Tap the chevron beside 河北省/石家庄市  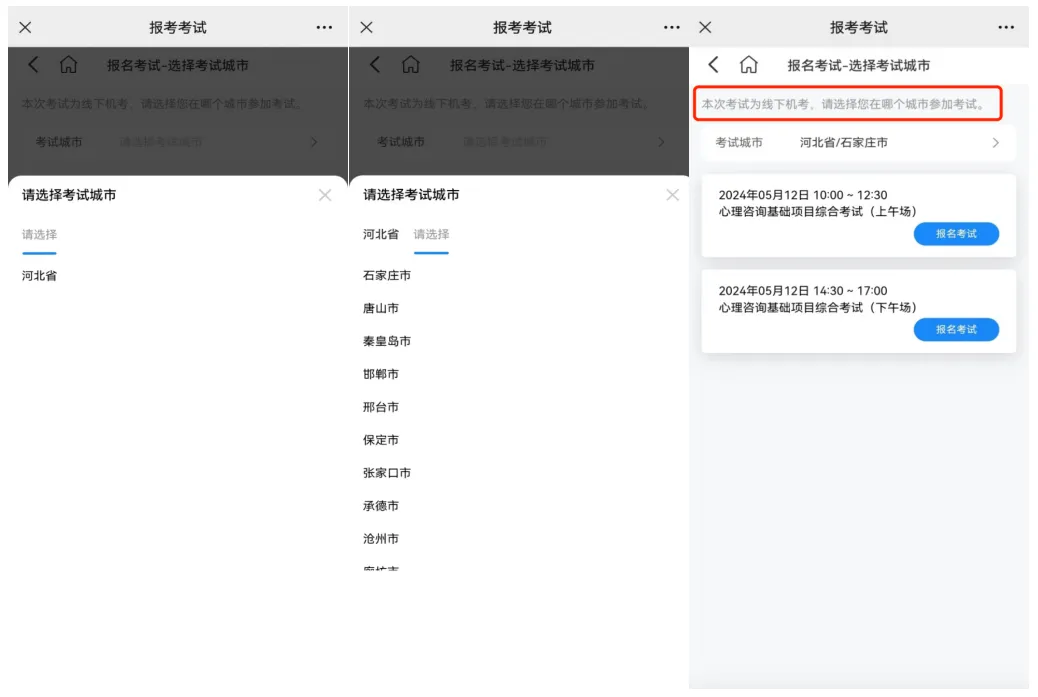point(996,143)
